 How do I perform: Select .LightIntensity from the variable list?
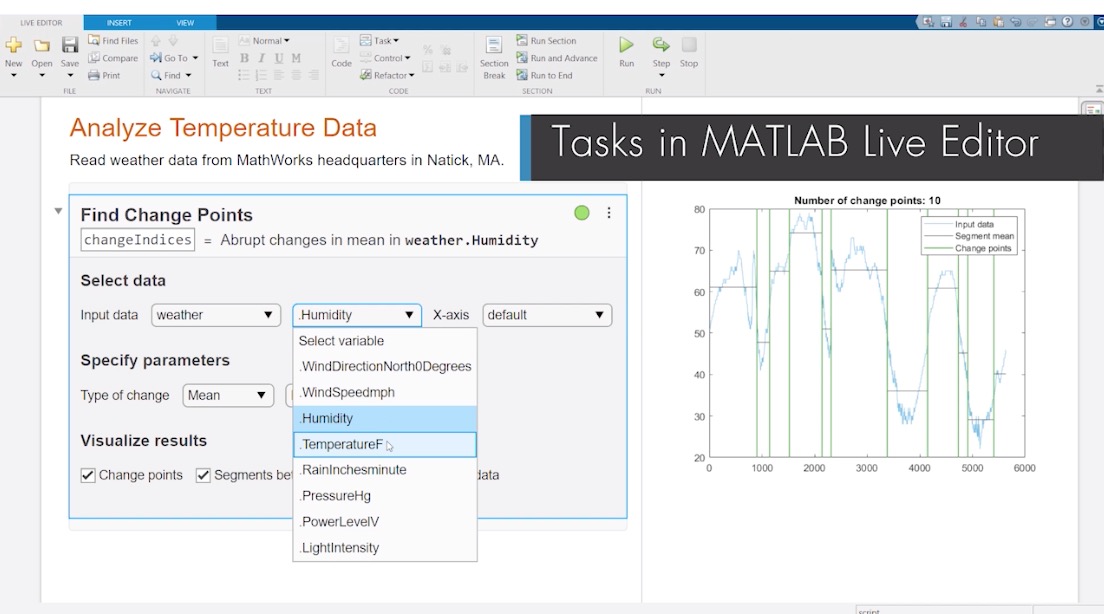click(385, 548)
